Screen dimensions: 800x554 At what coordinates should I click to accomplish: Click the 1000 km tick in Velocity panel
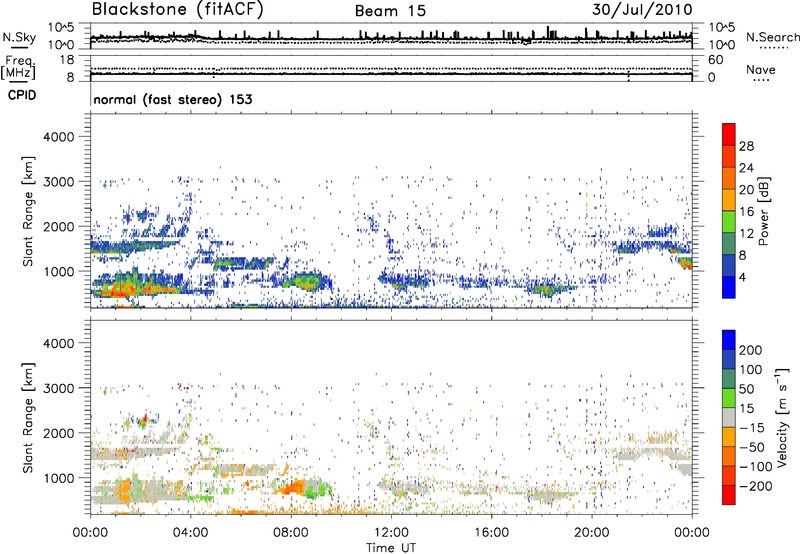pos(58,478)
